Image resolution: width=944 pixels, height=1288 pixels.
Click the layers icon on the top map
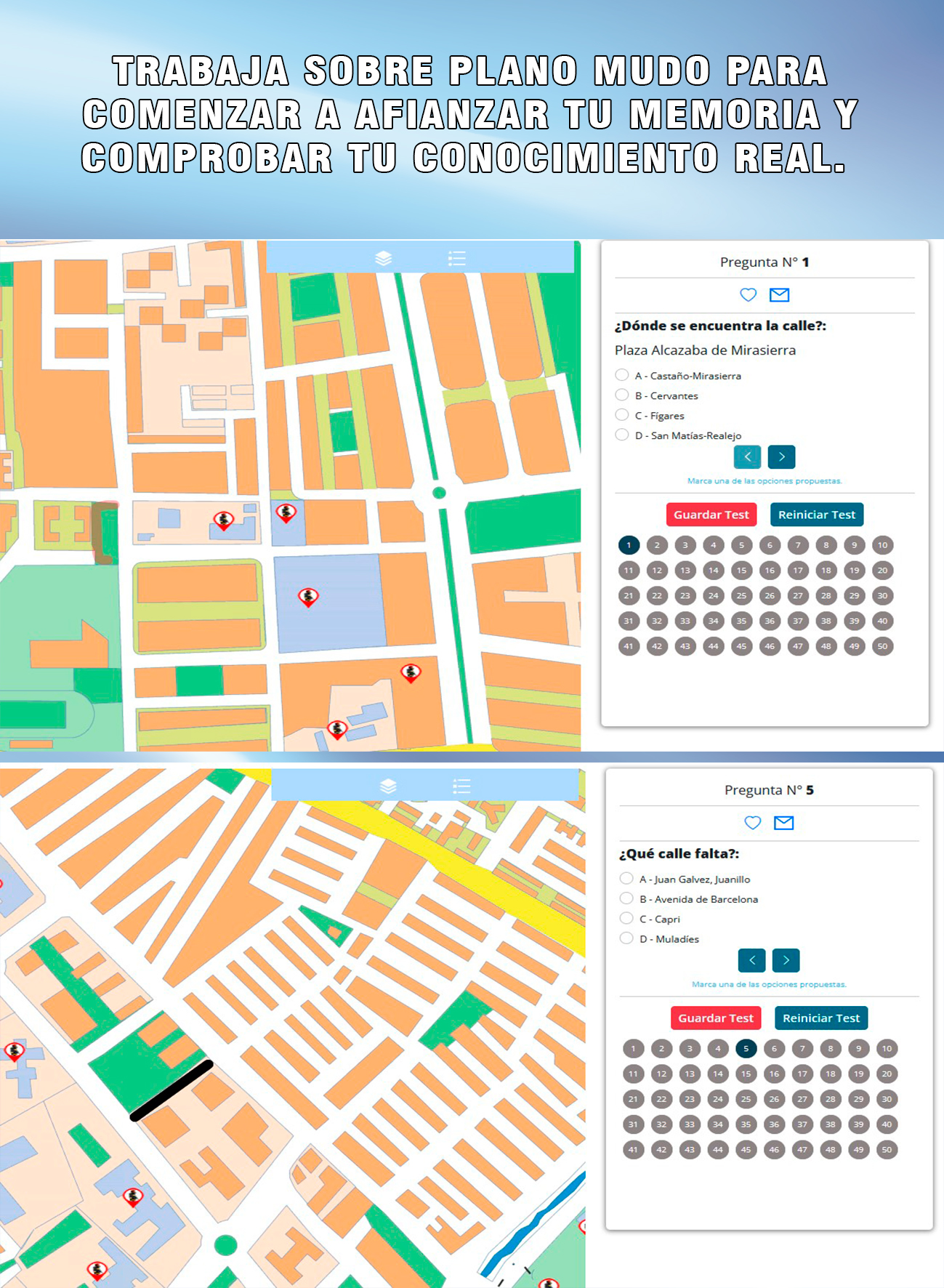(x=383, y=258)
